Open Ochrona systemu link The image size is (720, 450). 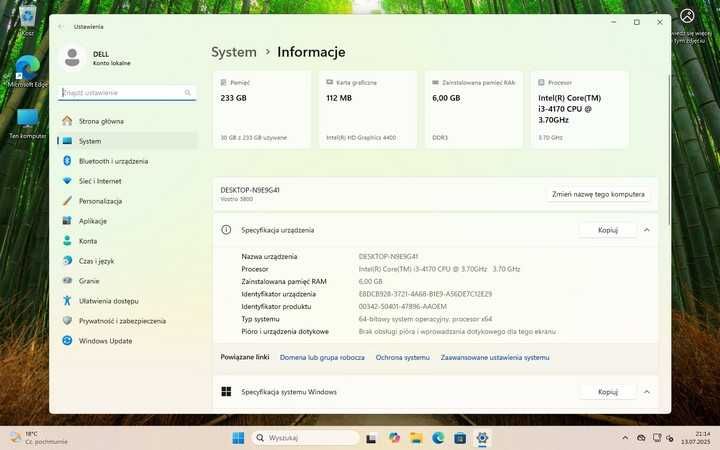coord(403,357)
